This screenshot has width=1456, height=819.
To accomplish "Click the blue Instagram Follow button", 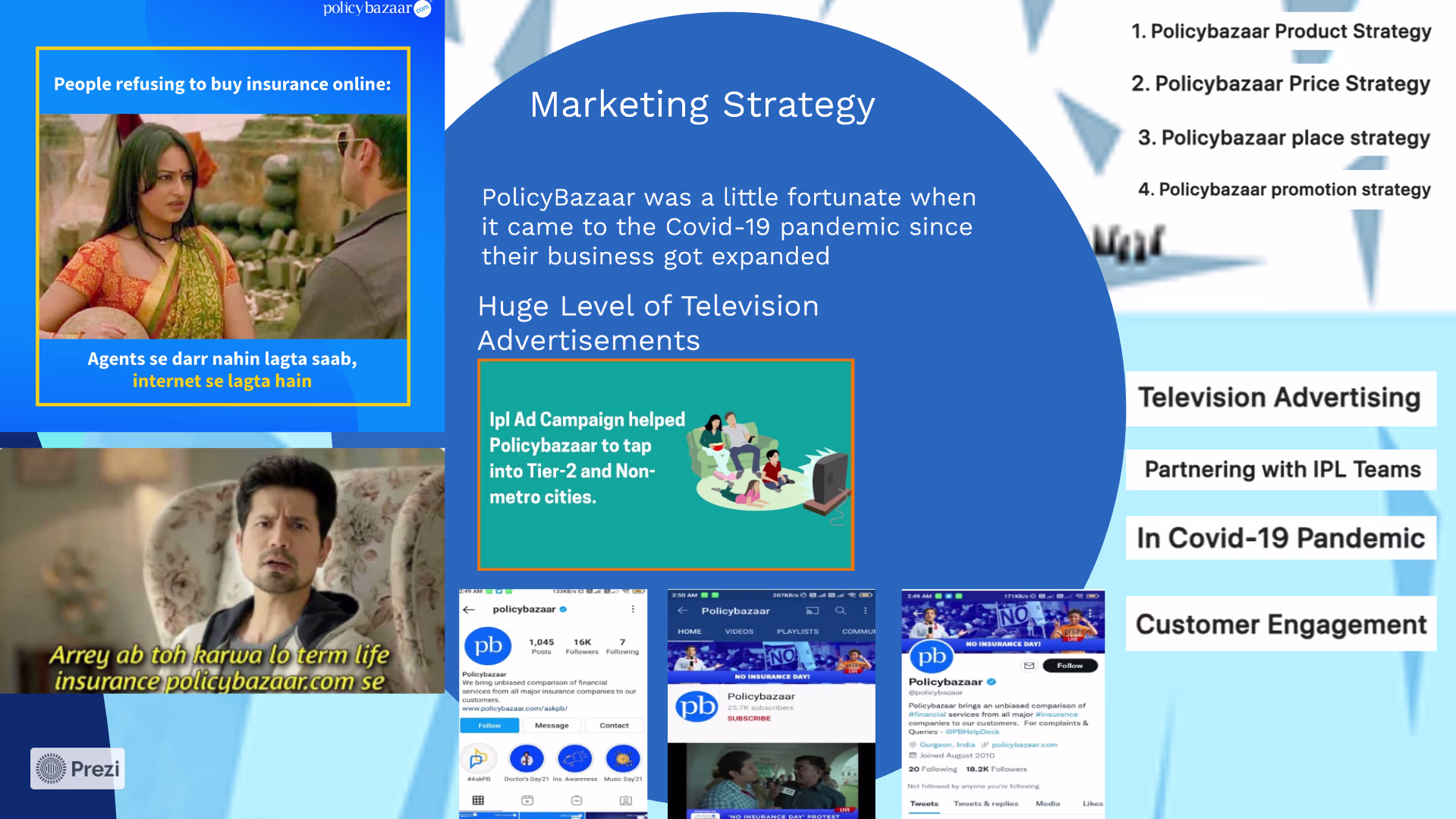I will (489, 726).
